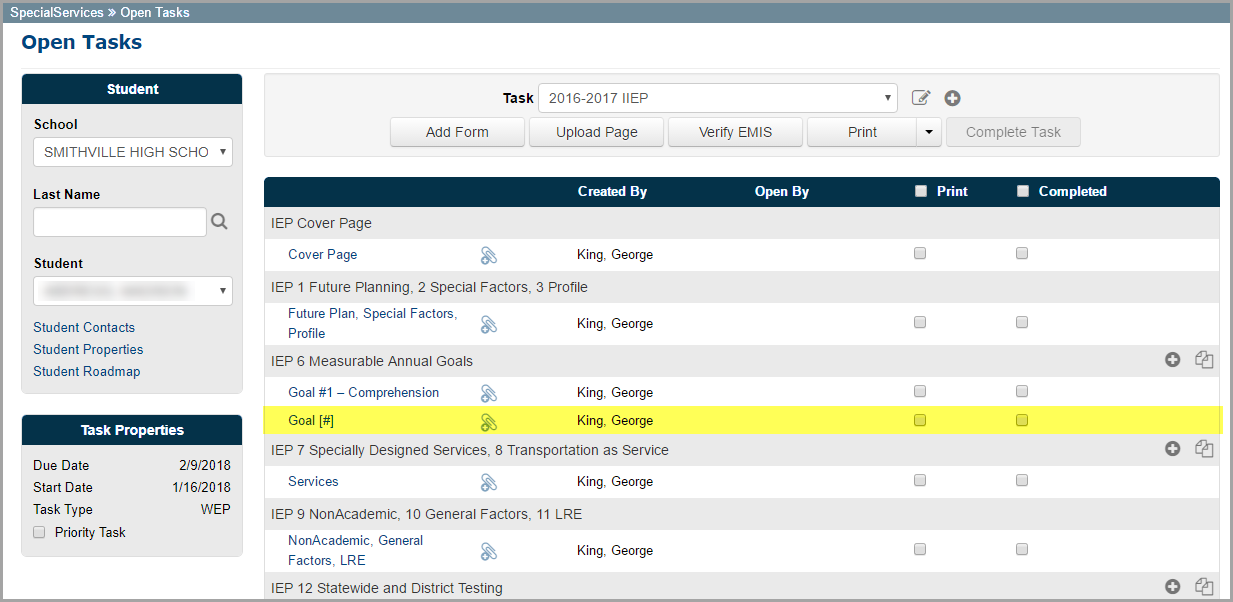
Task: Open the Student Roadmap link
Action: (x=87, y=371)
